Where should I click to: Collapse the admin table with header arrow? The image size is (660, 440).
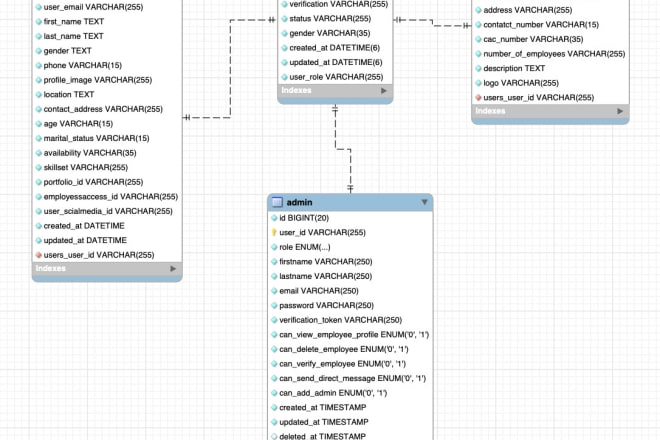pyautogui.click(x=424, y=202)
